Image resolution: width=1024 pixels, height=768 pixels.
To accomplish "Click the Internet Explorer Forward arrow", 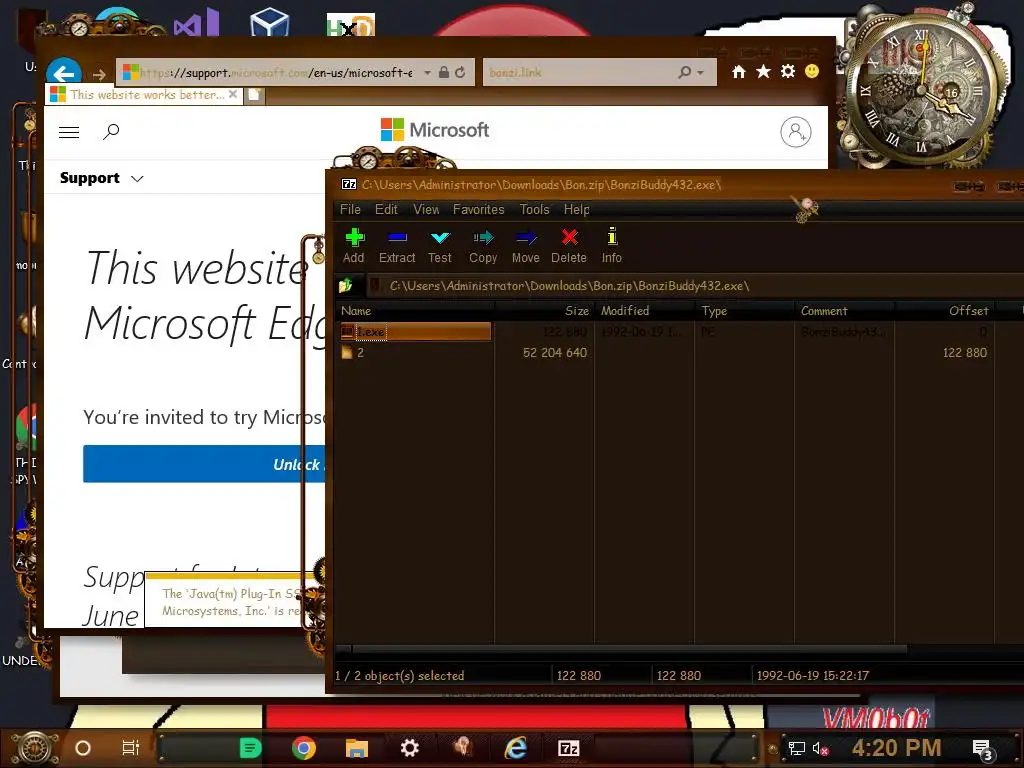I will point(99,74).
